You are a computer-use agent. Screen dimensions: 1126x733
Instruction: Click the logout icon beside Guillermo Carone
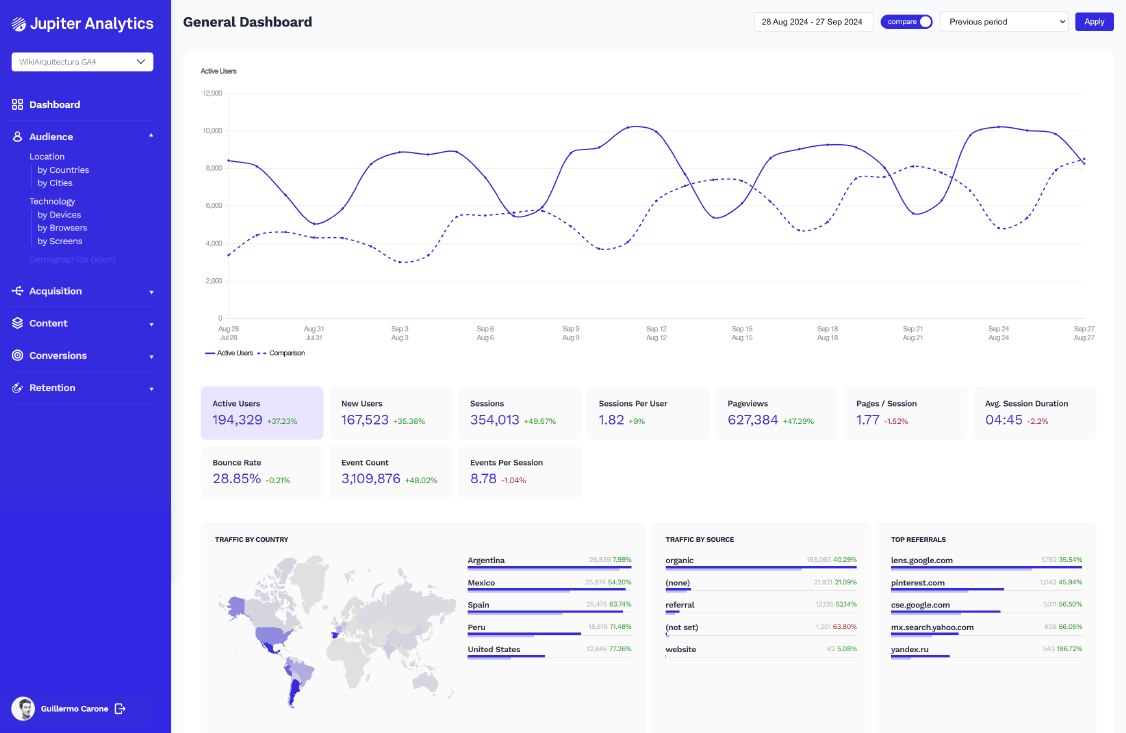[121, 709]
